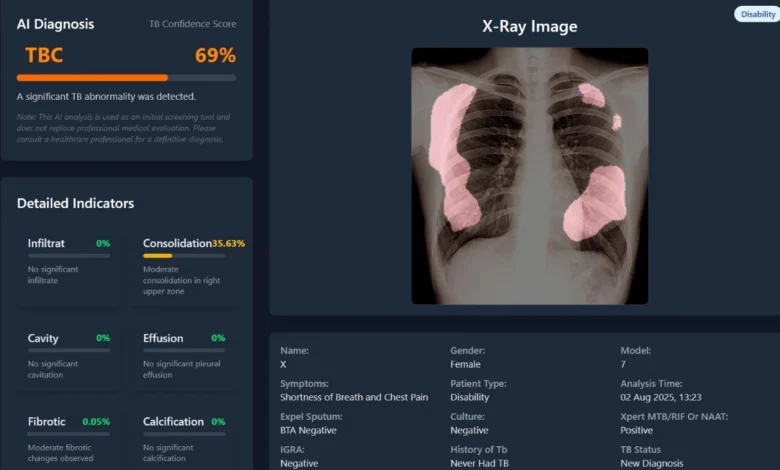Click the TBC diagnosis label
Image resolution: width=780 pixels, height=470 pixels.
[44, 55]
